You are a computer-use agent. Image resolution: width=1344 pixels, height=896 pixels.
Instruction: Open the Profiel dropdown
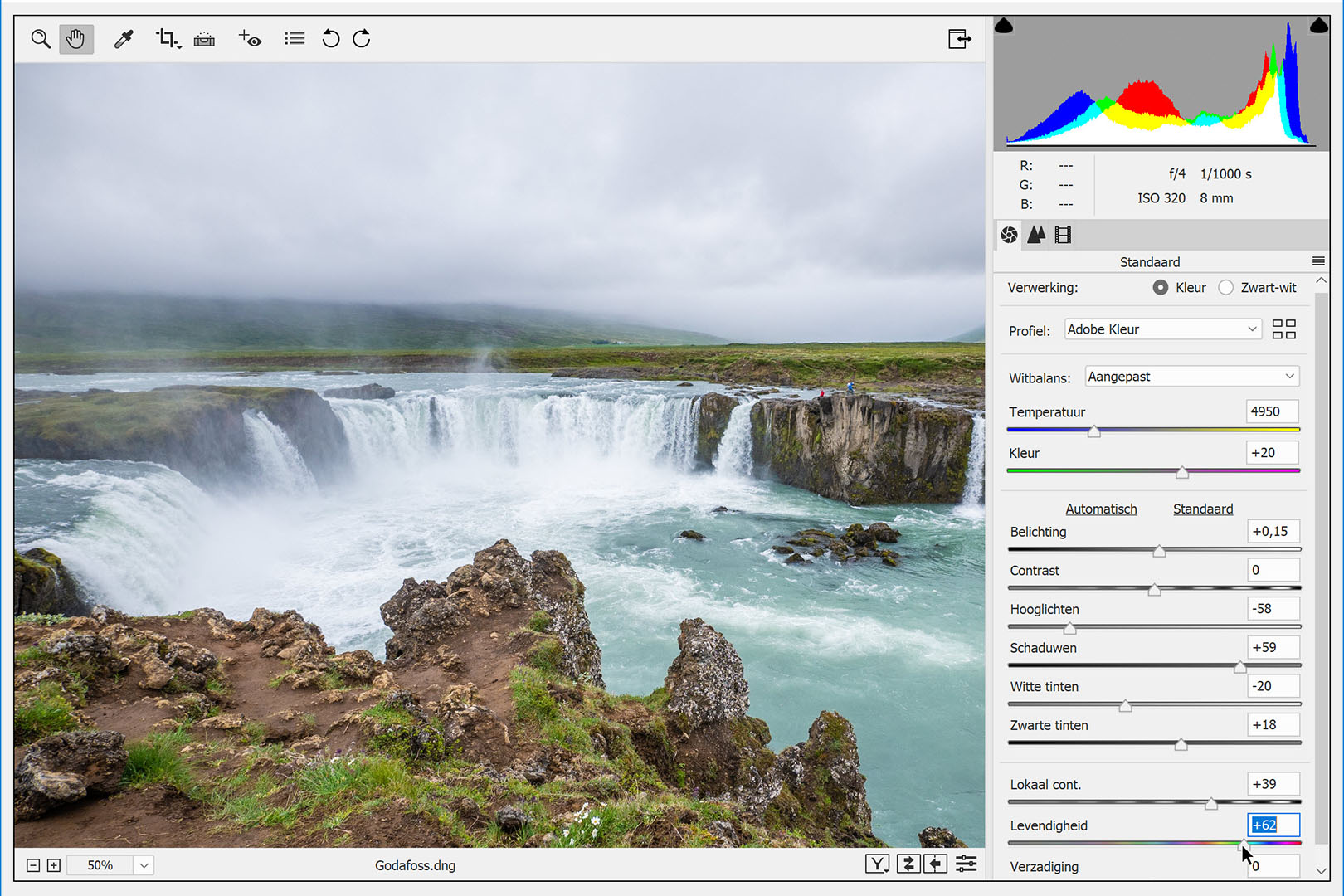[1161, 329]
